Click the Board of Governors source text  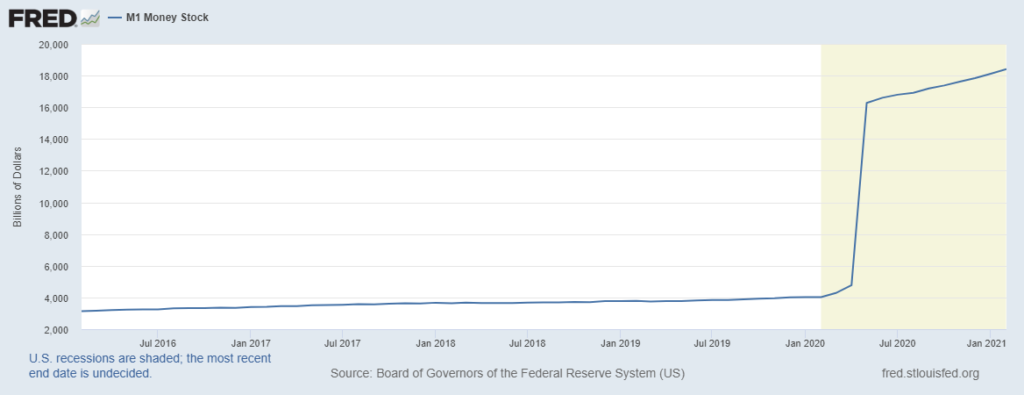click(x=507, y=373)
